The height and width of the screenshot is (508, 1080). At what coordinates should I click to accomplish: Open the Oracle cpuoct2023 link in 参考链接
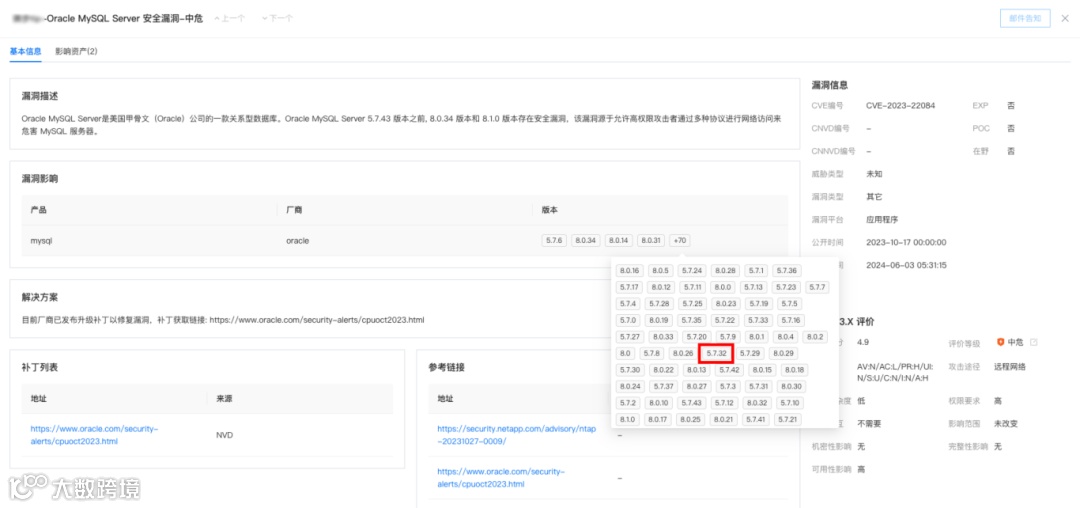501,478
